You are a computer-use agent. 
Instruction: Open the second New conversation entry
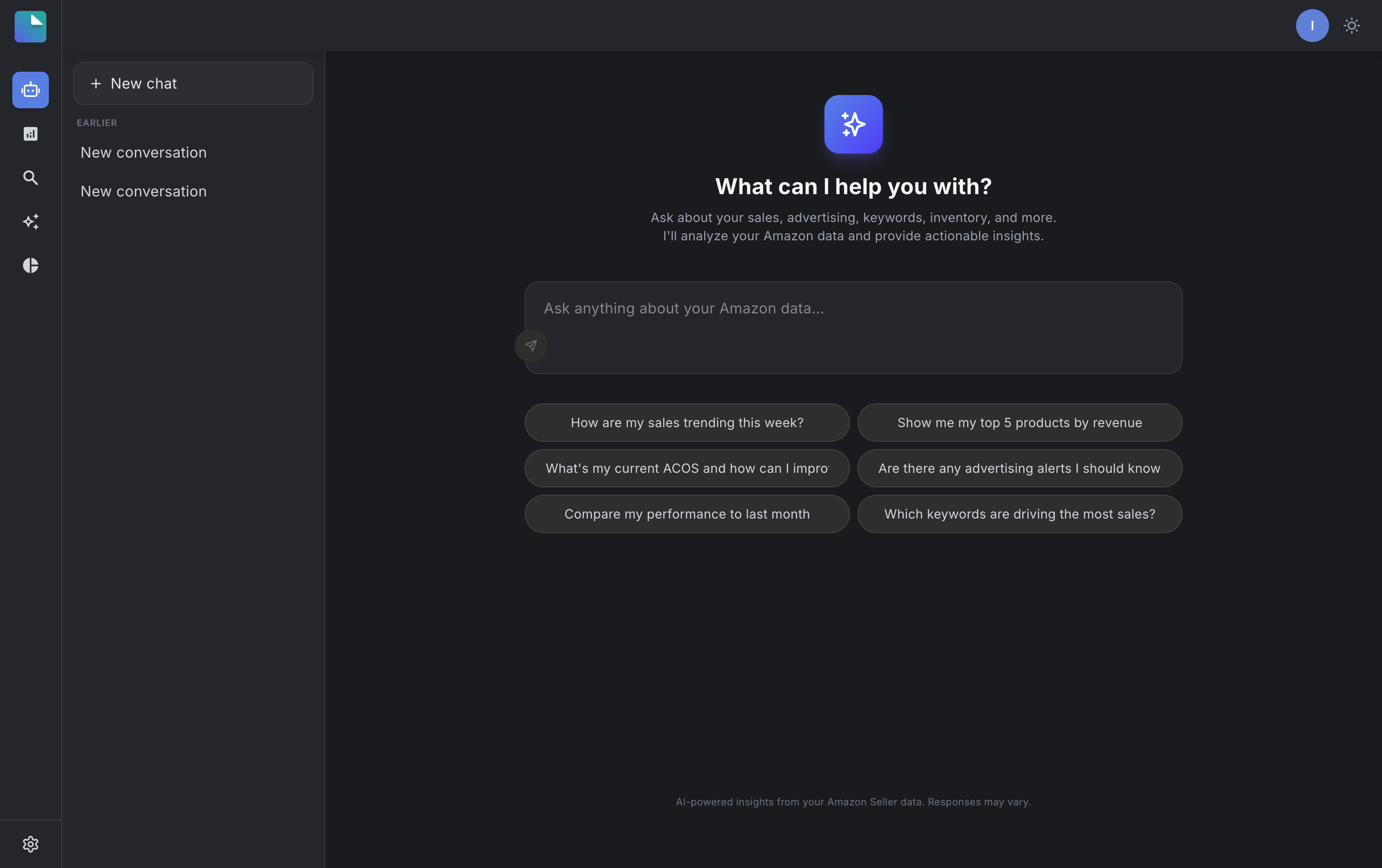(x=193, y=191)
